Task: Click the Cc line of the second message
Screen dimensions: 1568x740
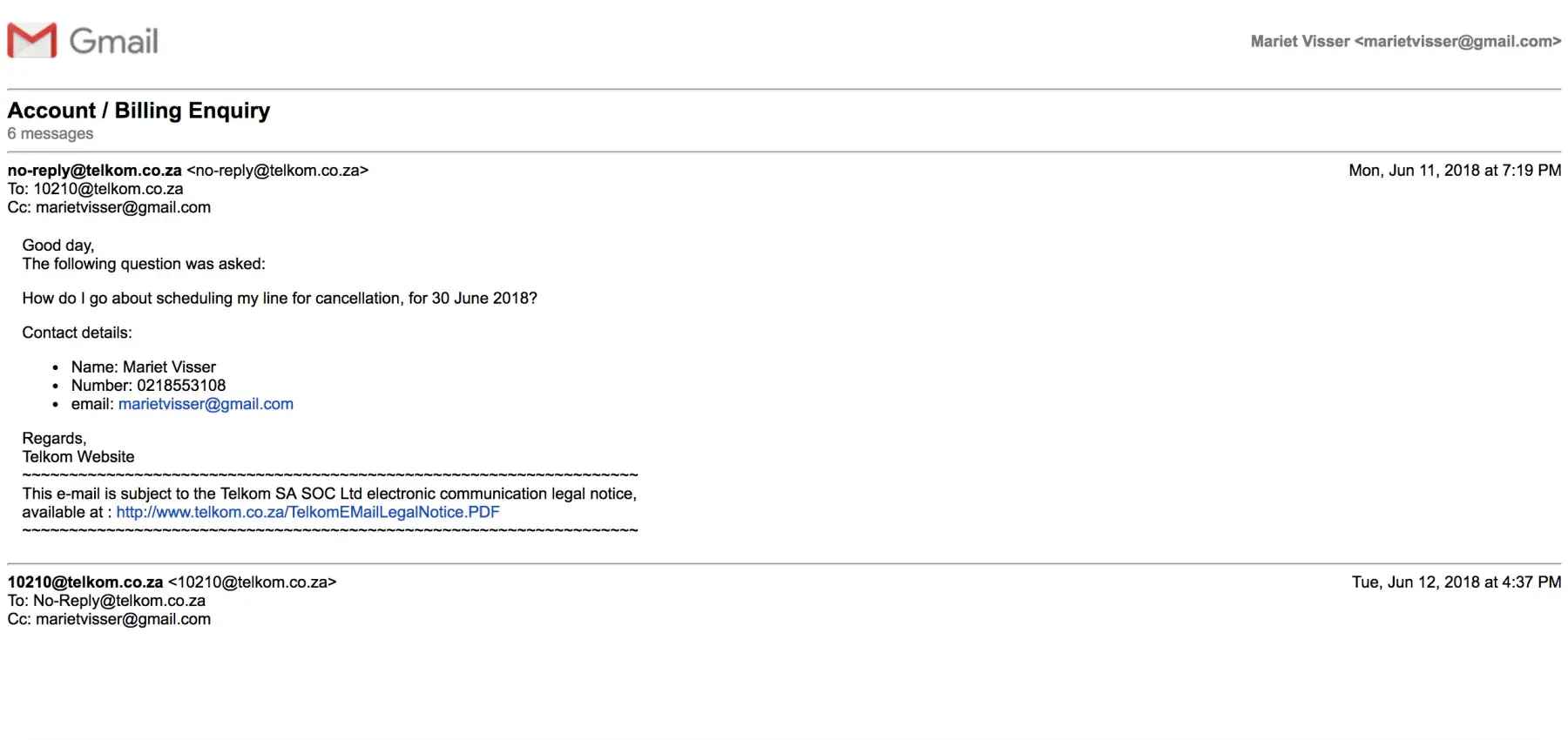Action: (x=109, y=619)
